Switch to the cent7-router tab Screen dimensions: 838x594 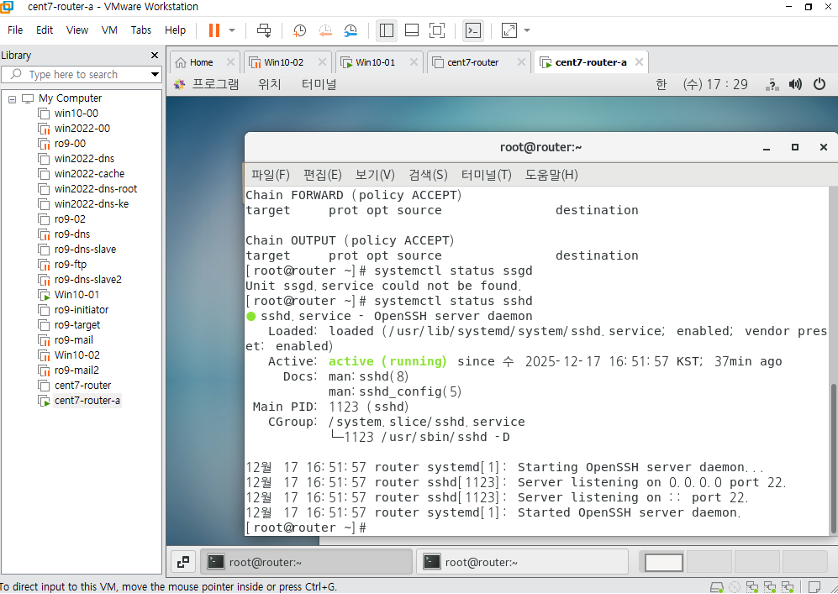click(x=471, y=63)
